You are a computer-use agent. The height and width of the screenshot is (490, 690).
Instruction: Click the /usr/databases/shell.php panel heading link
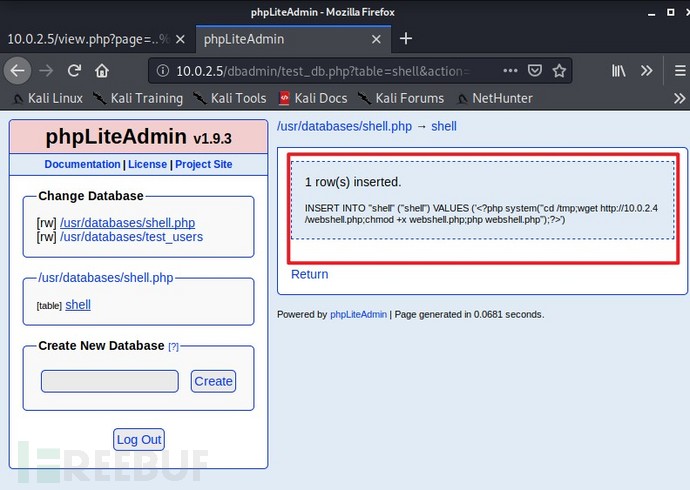click(x=106, y=278)
